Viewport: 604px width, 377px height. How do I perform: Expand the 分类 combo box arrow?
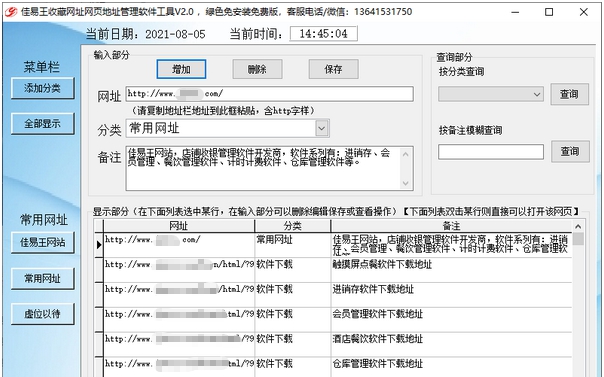pyautogui.click(x=322, y=129)
